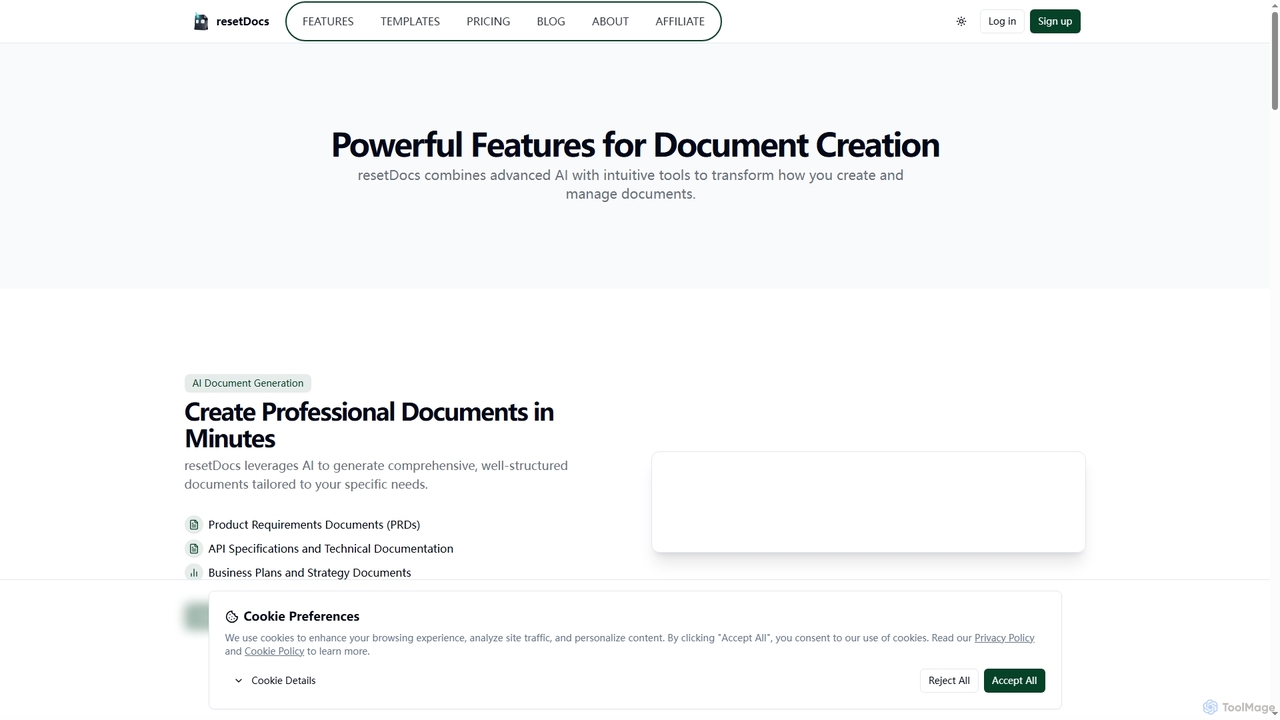Click the resetDocs brand name

click(242, 21)
